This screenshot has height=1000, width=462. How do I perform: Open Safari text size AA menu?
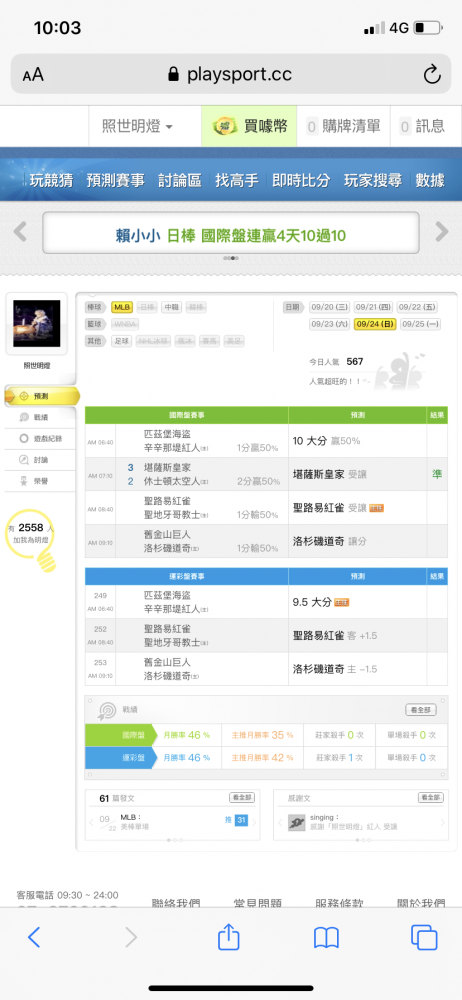click(x=33, y=75)
